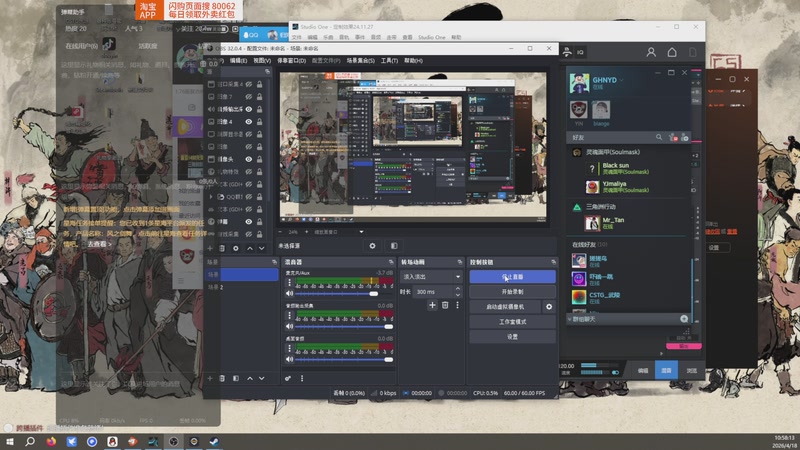Open Studio One home icon
The image size is (800, 450).
point(672,52)
